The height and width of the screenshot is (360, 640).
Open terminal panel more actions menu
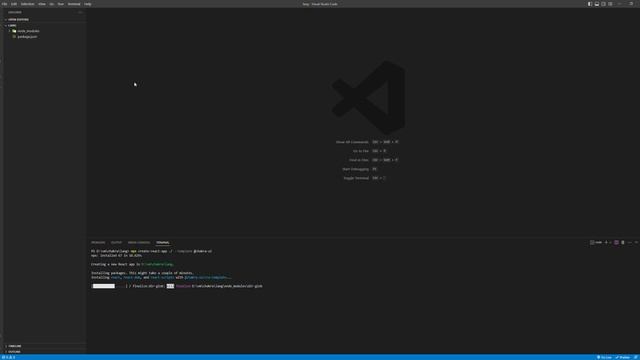[x=629, y=242]
